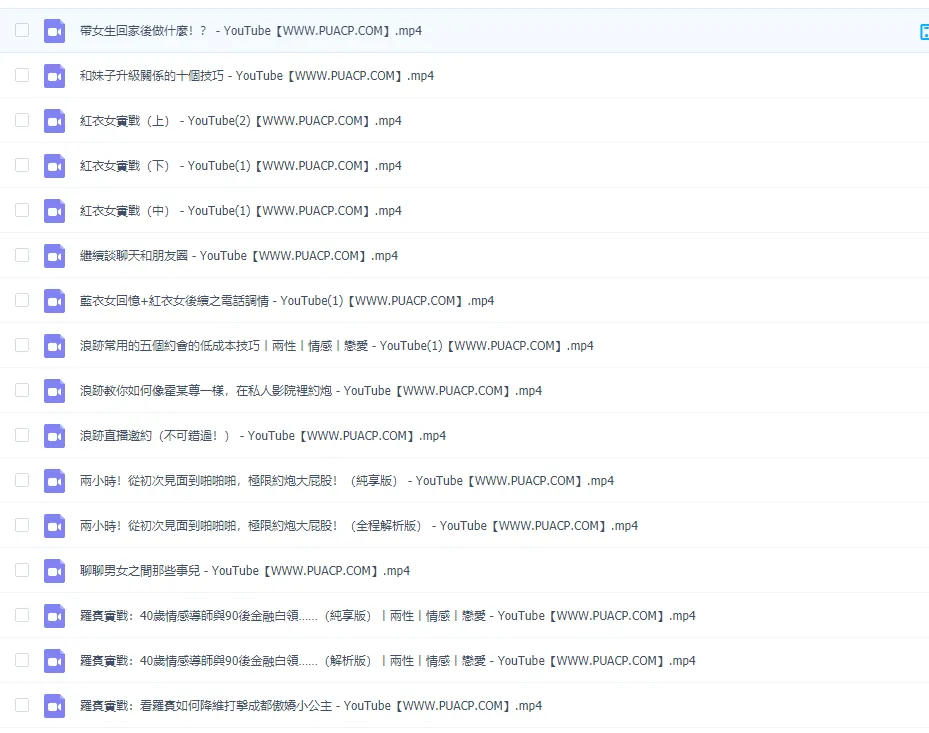Click video icon of 浪跡常用的五個約會 file
The width and height of the screenshot is (929, 733).
[x=55, y=346]
